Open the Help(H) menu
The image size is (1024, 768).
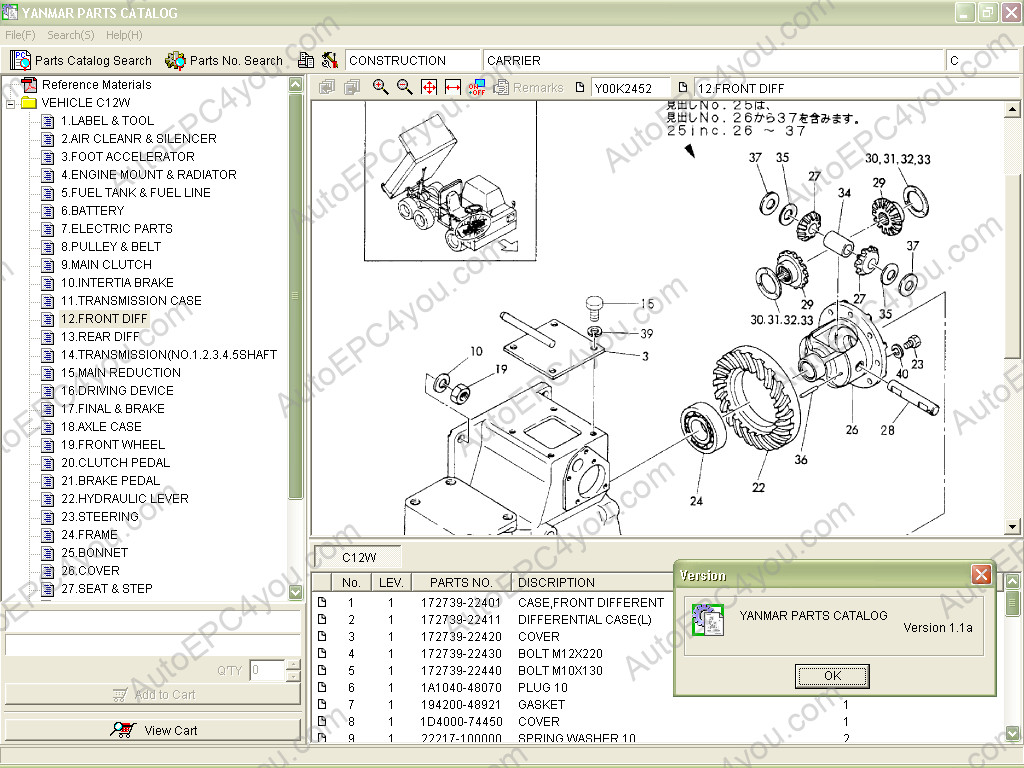(124, 35)
